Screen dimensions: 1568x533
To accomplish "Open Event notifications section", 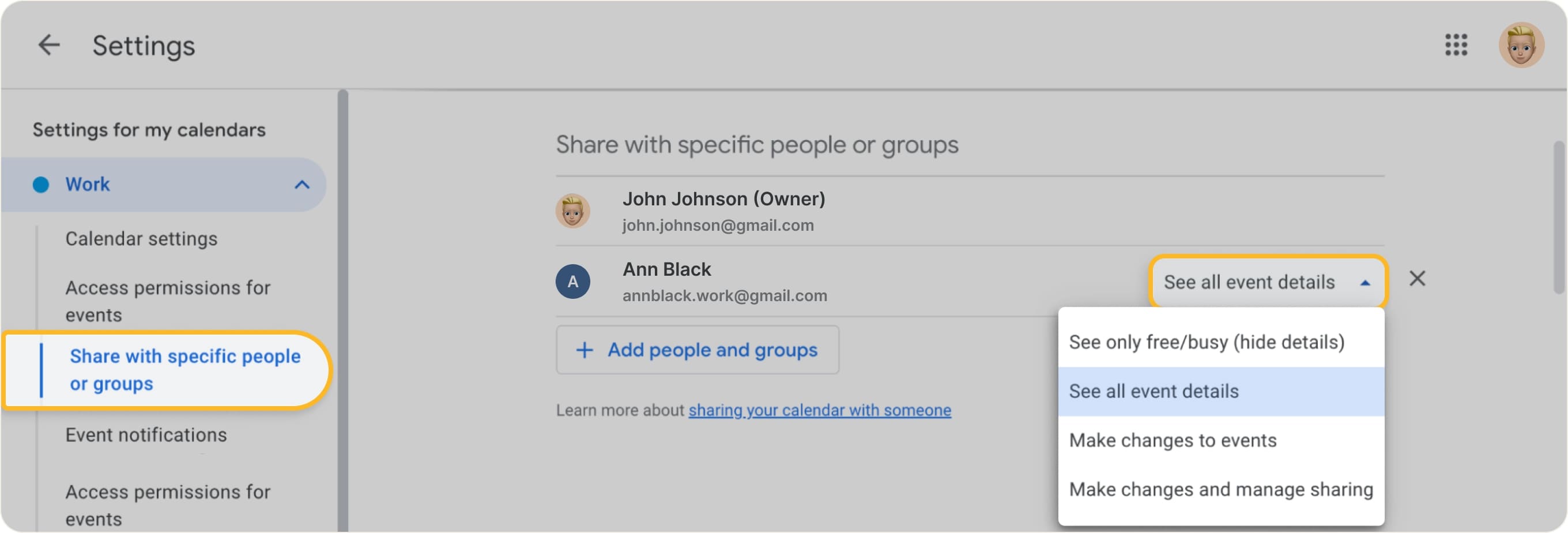I will [x=146, y=435].
